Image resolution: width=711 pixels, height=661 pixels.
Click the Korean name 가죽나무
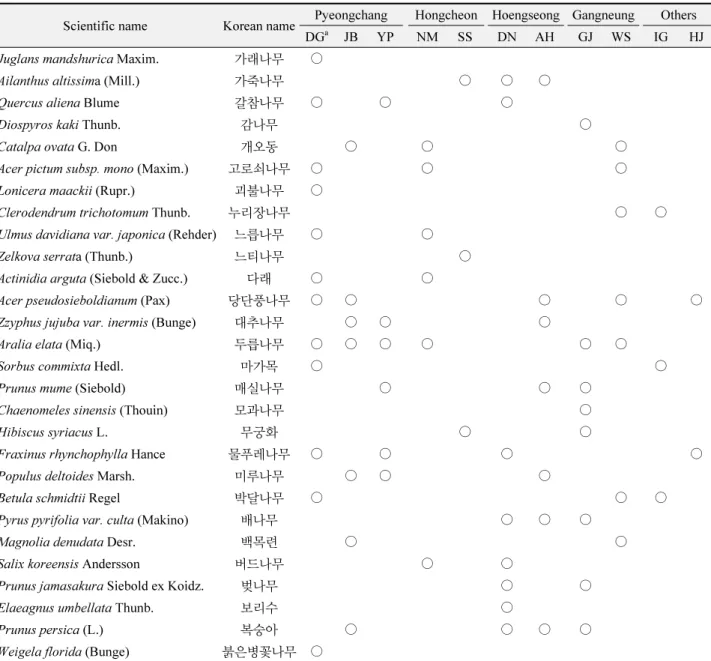259,81
